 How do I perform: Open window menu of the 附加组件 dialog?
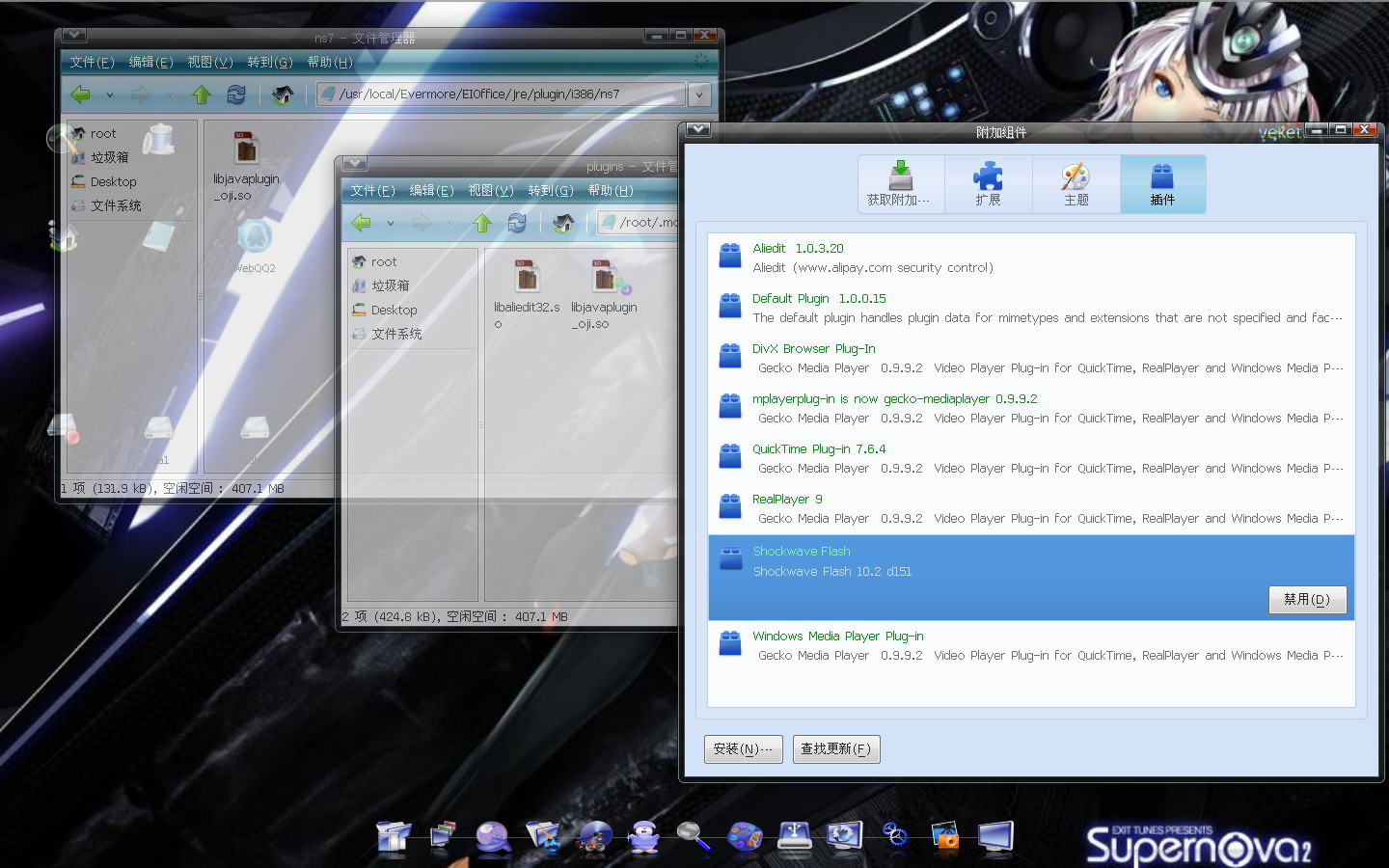pyautogui.click(x=698, y=130)
